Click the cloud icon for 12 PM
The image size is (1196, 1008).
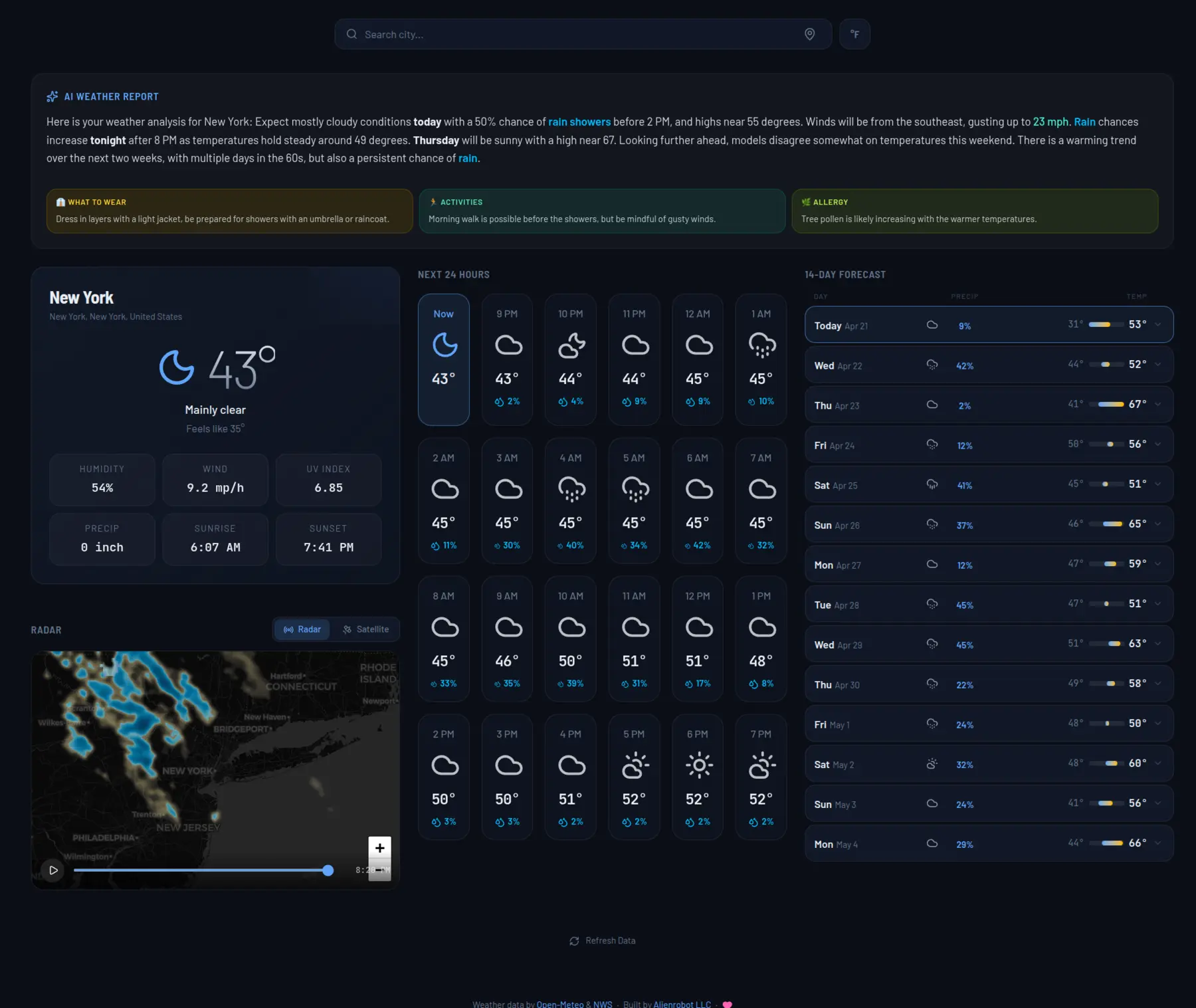click(699, 627)
